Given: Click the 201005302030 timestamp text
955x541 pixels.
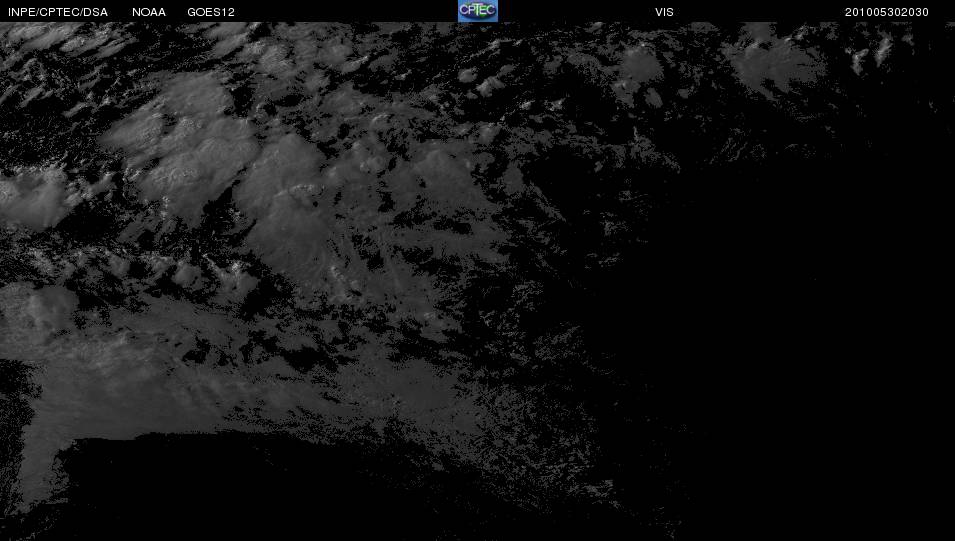Looking at the screenshot, I should coord(887,12).
